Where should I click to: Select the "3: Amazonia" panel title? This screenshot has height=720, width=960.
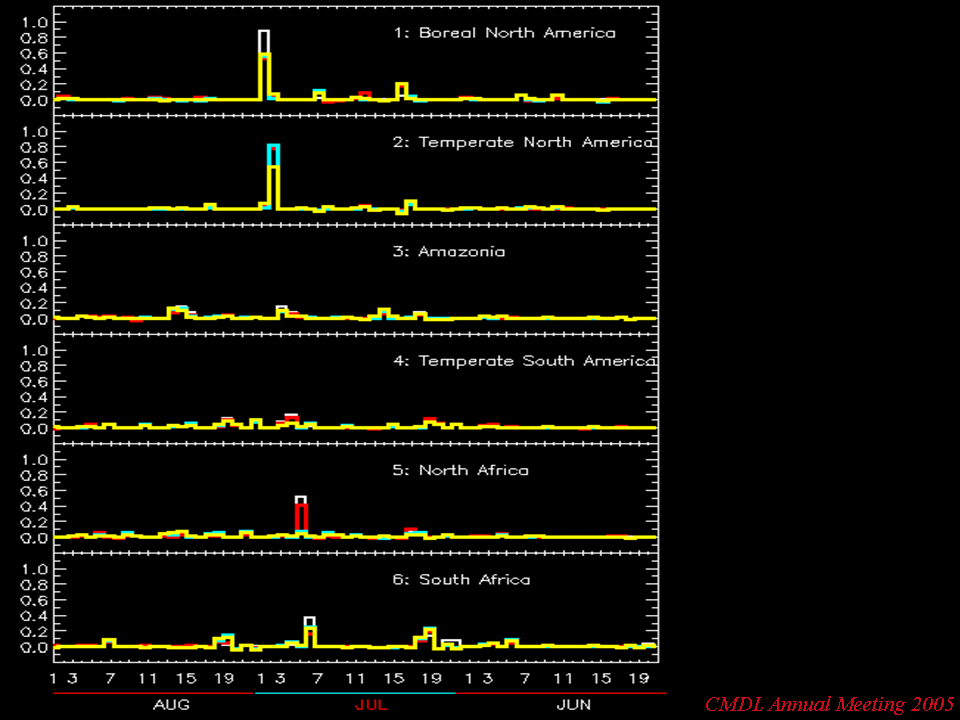(x=449, y=252)
